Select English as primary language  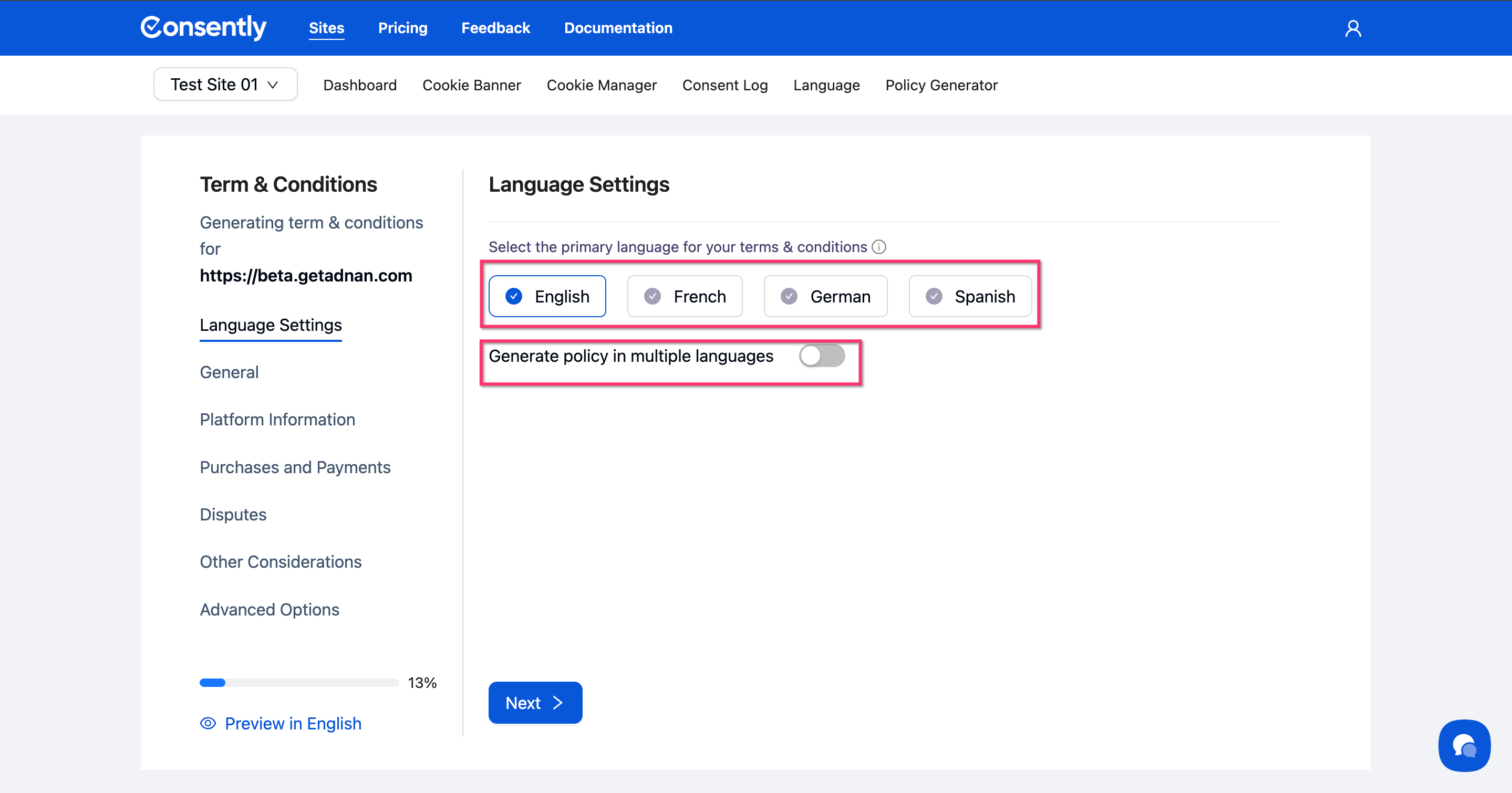[547, 296]
